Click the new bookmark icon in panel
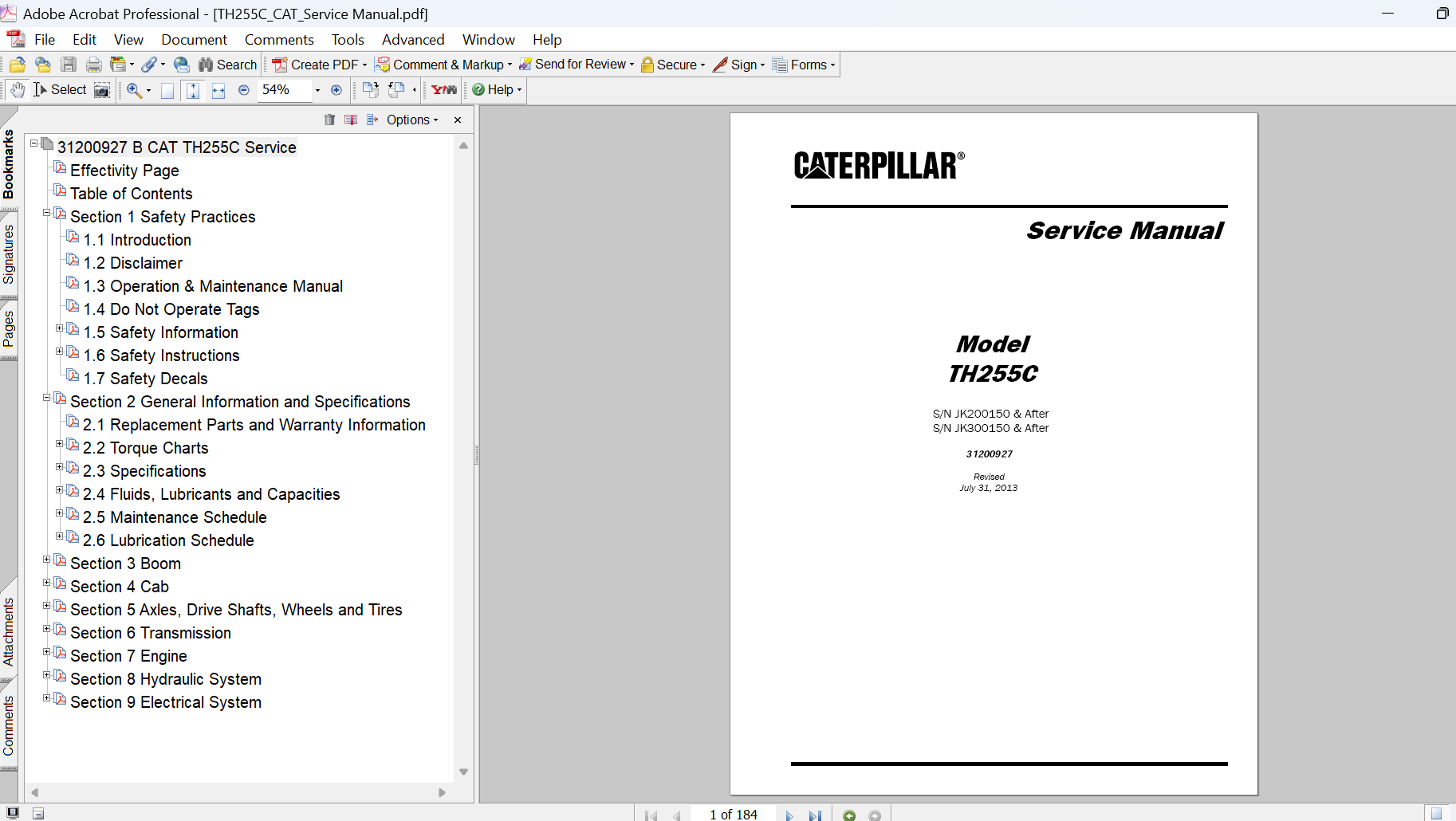Screen dimensions: 1456x821 351,120
